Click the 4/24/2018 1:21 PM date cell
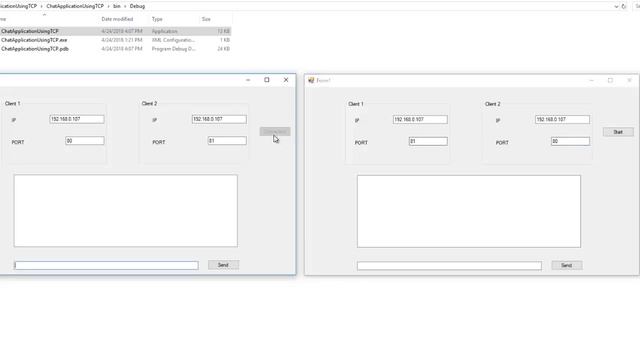The height and width of the screenshot is (360, 640). [x=122, y=40]
